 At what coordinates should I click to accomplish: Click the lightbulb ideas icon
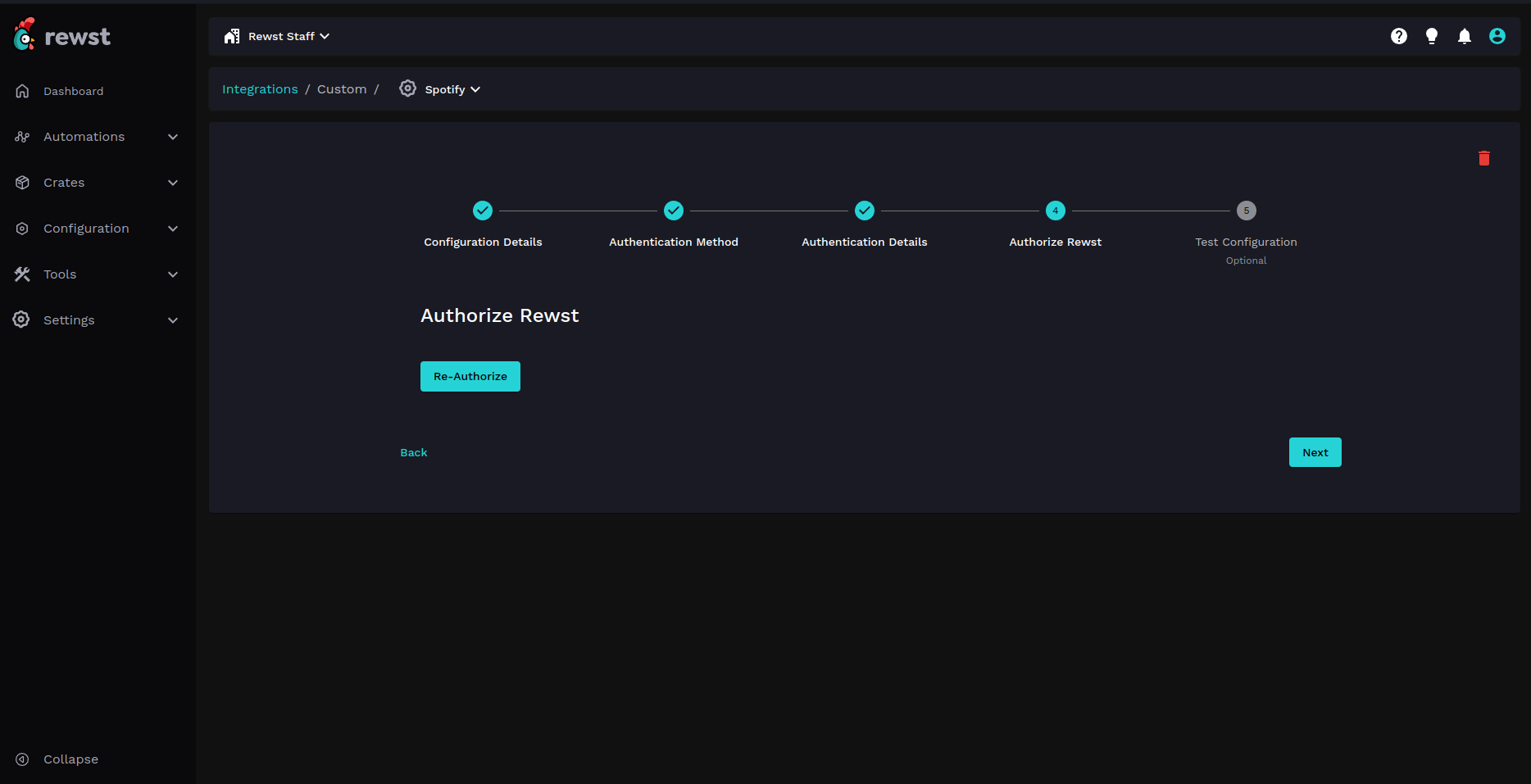pos(1432,36)
